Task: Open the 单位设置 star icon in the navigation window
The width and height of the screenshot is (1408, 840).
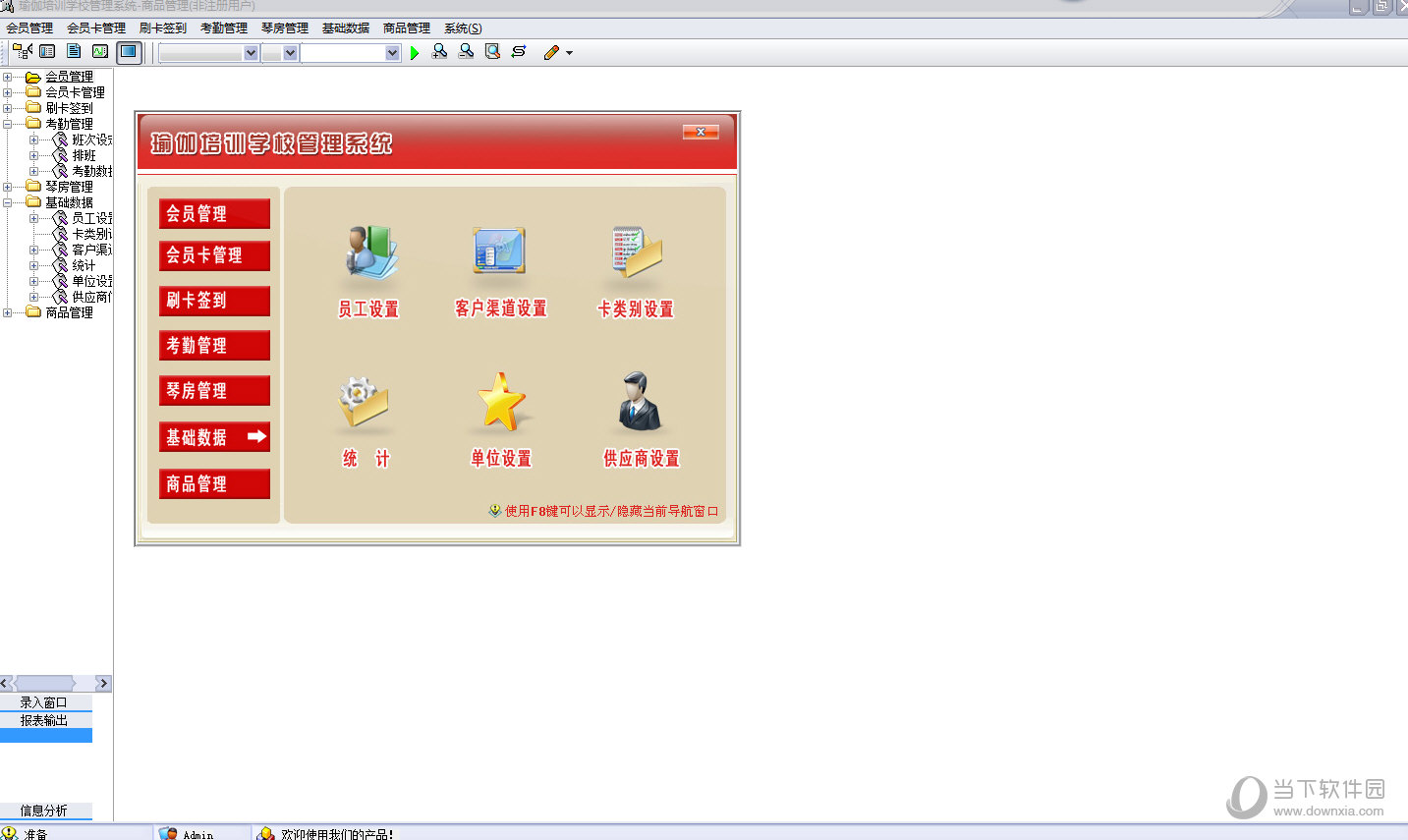Action: [502, 403]
